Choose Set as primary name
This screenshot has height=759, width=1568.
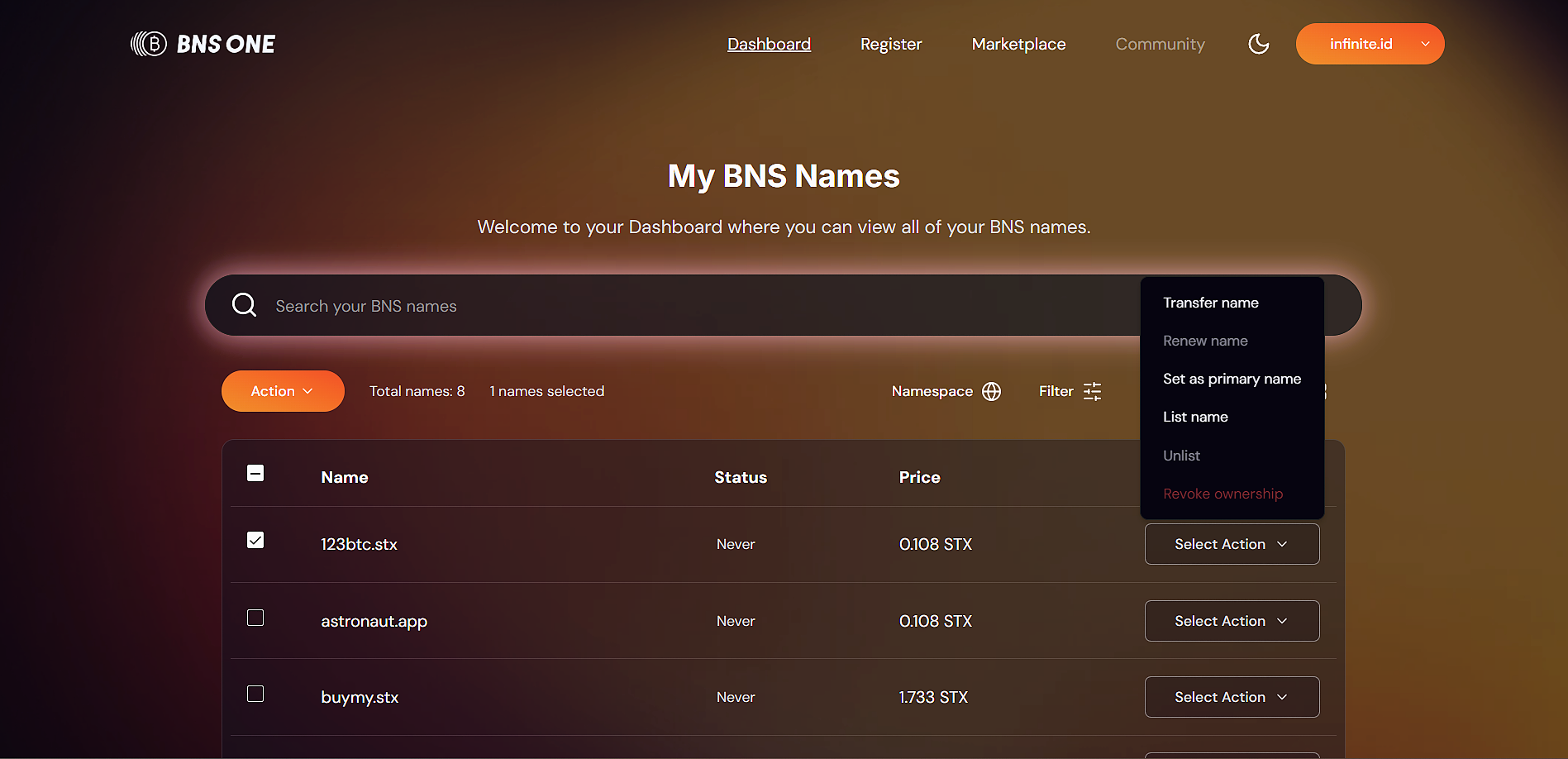click(1232, 379)
